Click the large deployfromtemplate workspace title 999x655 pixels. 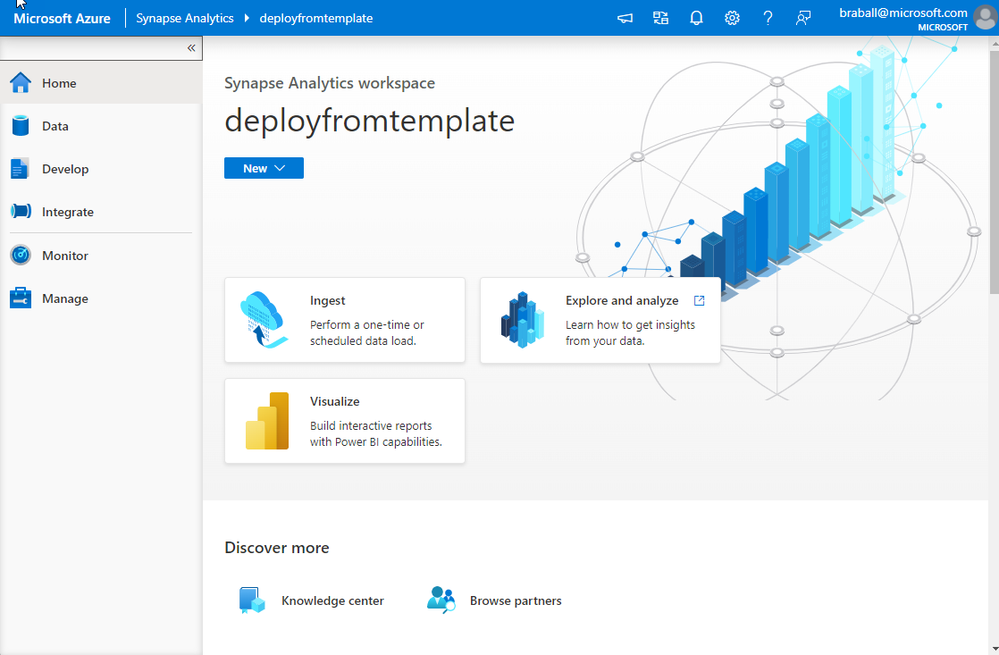[x=370, y=121]
